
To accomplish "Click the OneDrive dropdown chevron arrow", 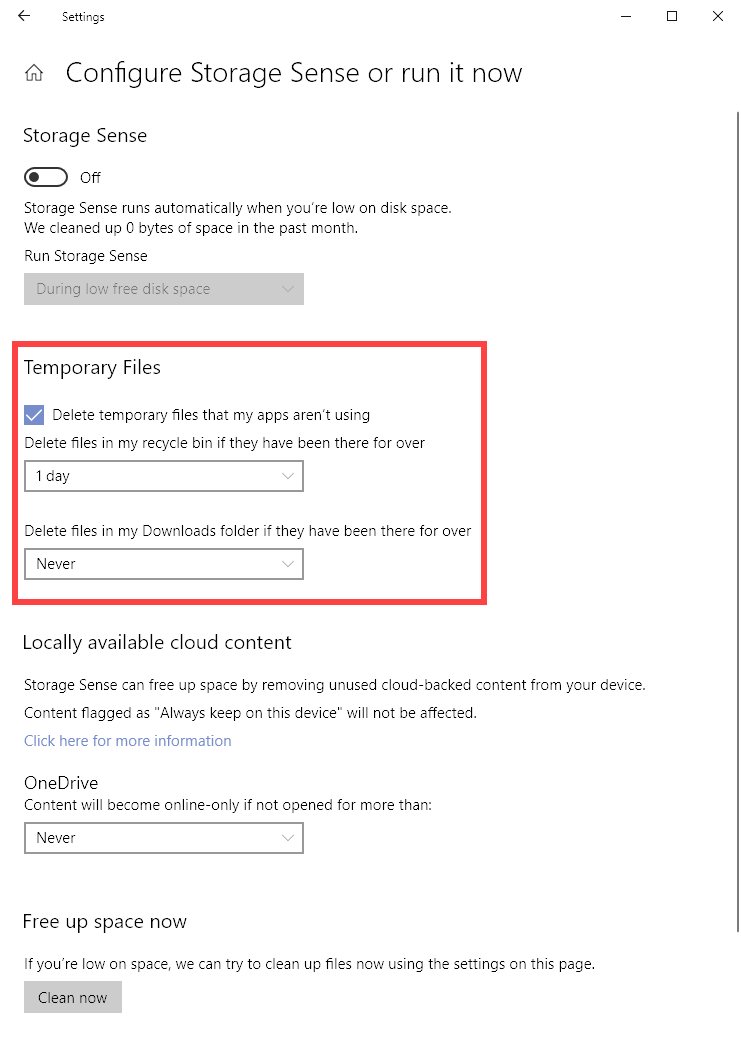I will point(288,838).
